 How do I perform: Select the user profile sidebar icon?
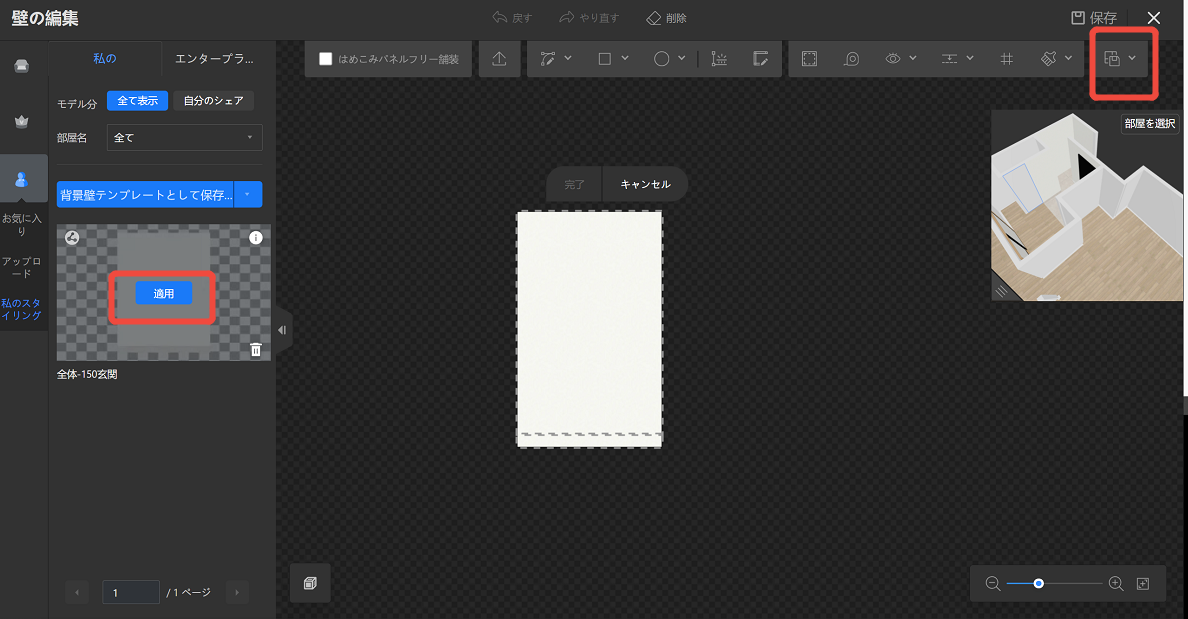coord(22,180)
